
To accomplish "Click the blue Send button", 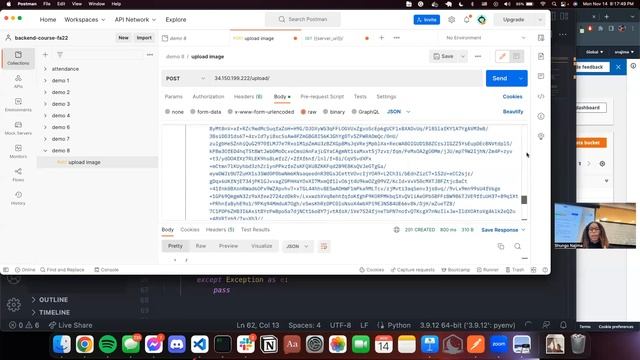I will pos(500,78).
